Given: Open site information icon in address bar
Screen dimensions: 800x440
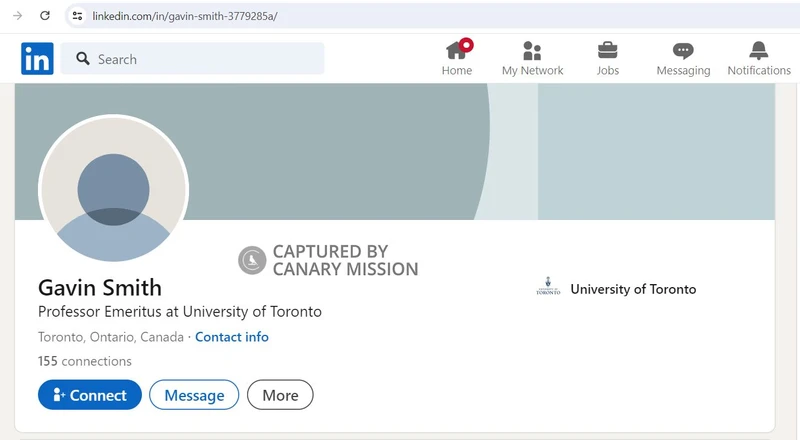Looking at the screenshot, I should coord(78,16).
